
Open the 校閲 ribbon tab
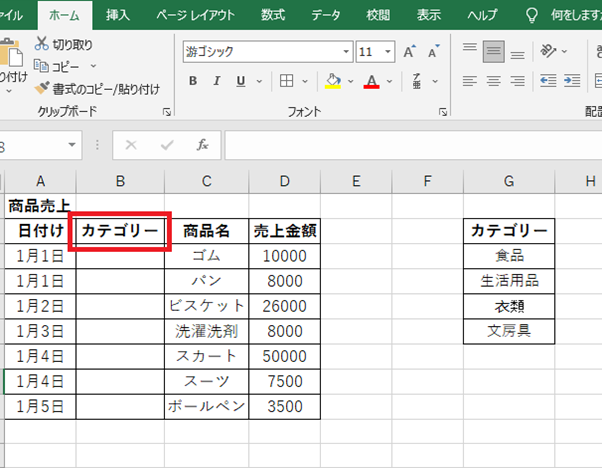[x=378, y=15]
